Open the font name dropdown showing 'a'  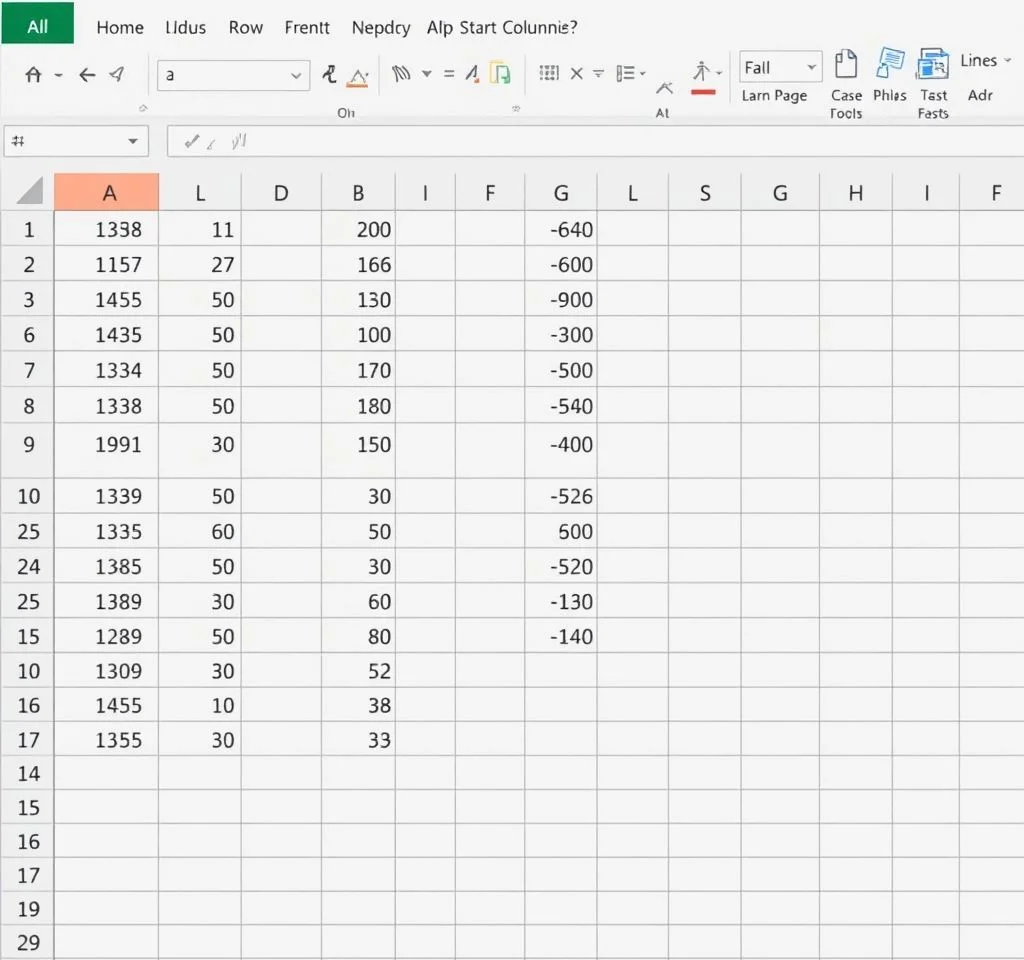(296, 75)
